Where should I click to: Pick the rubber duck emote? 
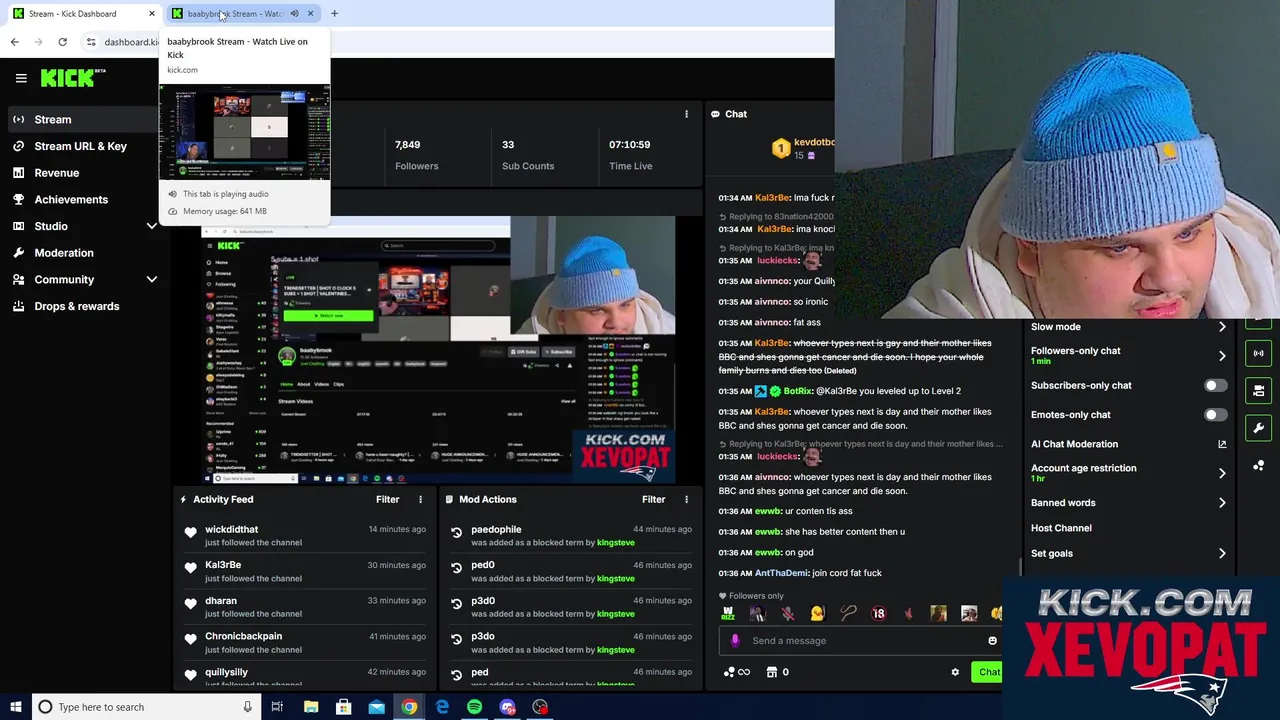[x=817, y=614]
